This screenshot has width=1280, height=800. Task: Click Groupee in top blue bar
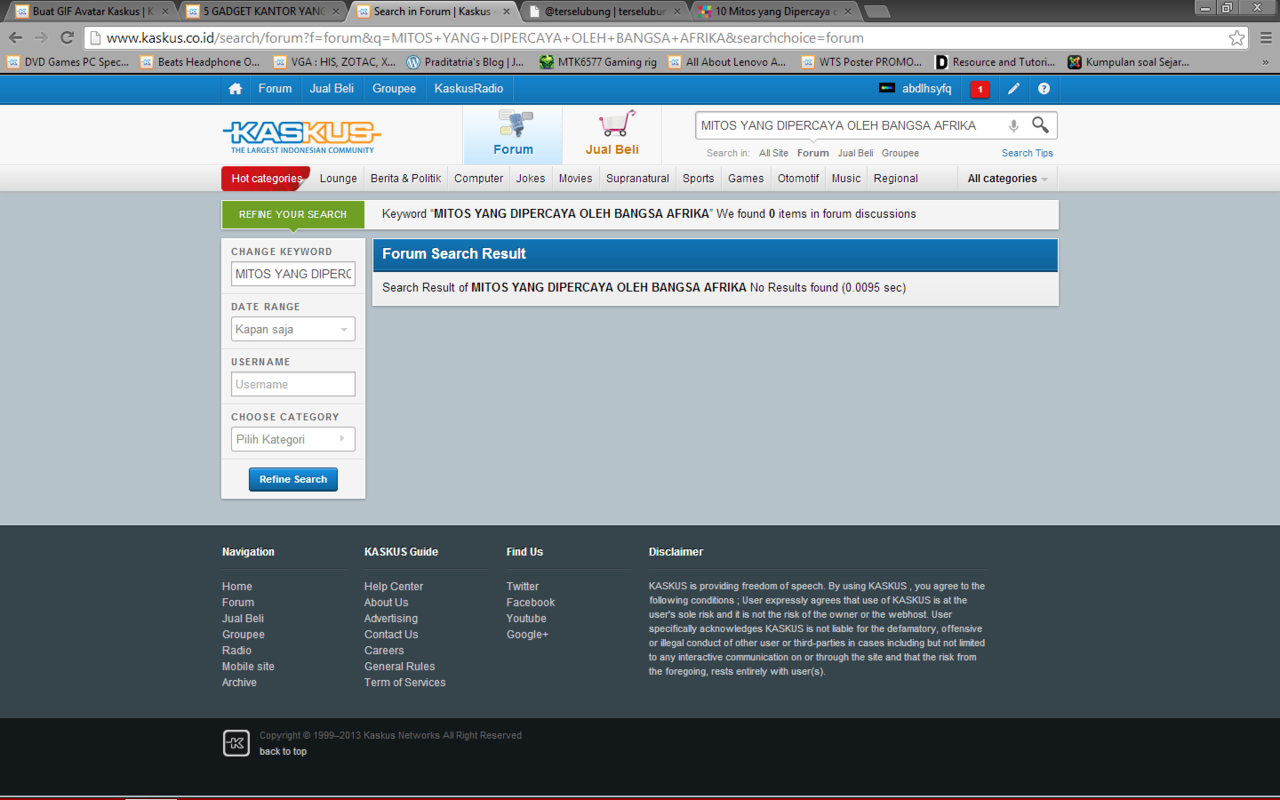[x=394, y=89]
